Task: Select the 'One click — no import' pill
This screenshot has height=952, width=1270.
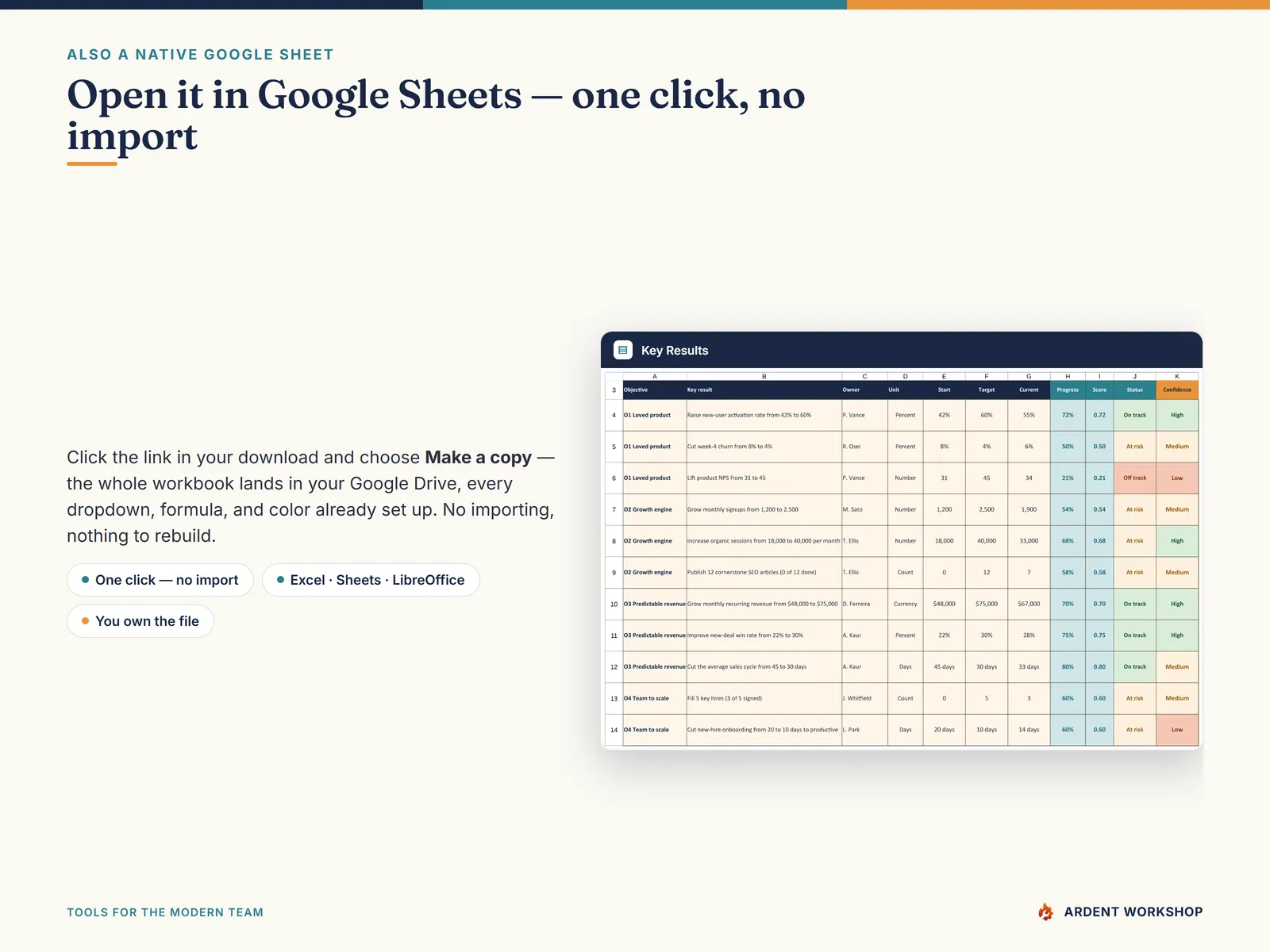Action: (x=160, y=580)
